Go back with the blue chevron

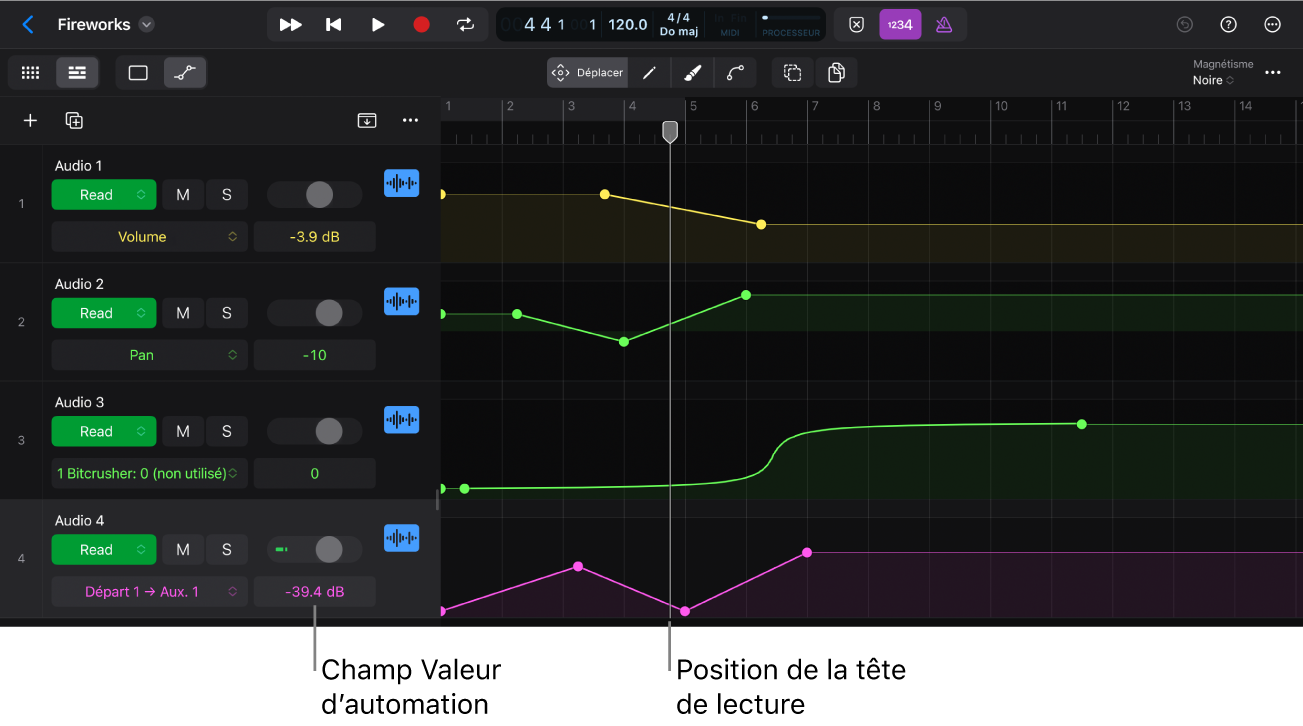point(28,25)
